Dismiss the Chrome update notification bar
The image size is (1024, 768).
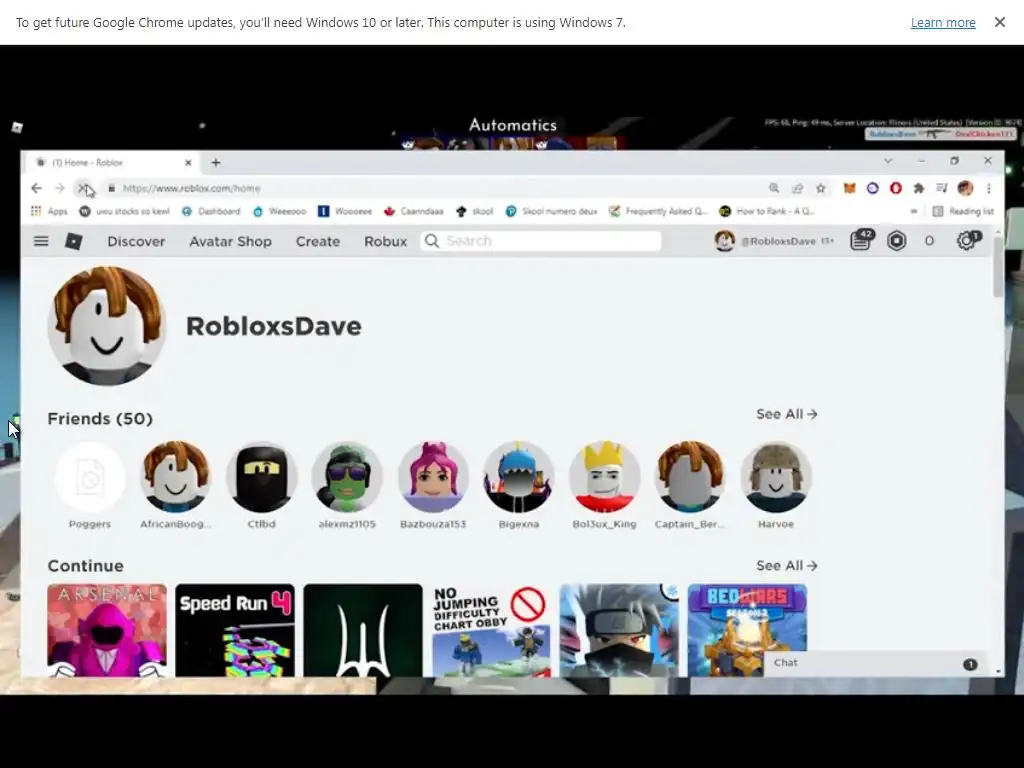click(999, 22)
